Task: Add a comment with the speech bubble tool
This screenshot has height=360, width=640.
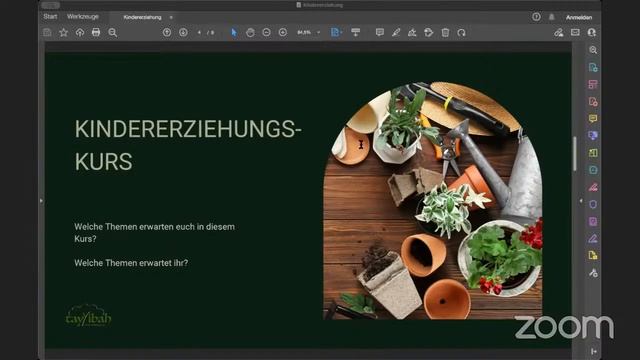Action: [x=380, y=32]
